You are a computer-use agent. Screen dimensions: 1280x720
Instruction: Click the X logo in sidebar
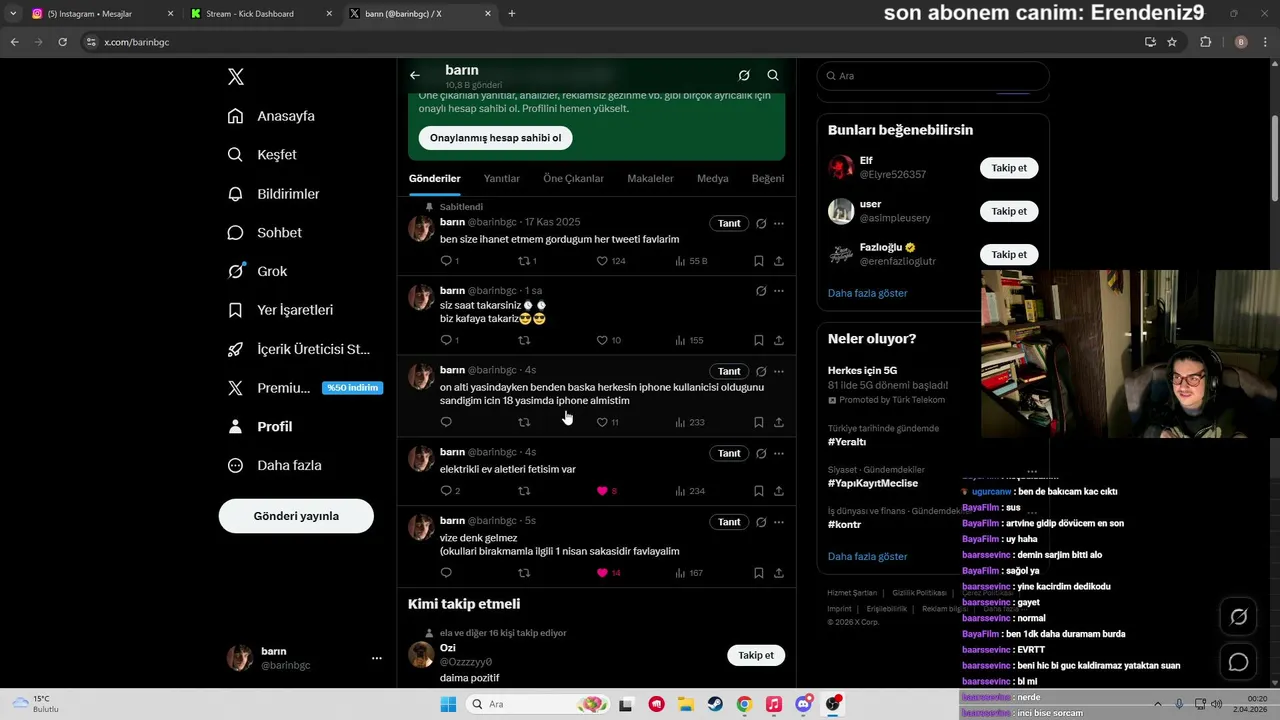point(235,77)
